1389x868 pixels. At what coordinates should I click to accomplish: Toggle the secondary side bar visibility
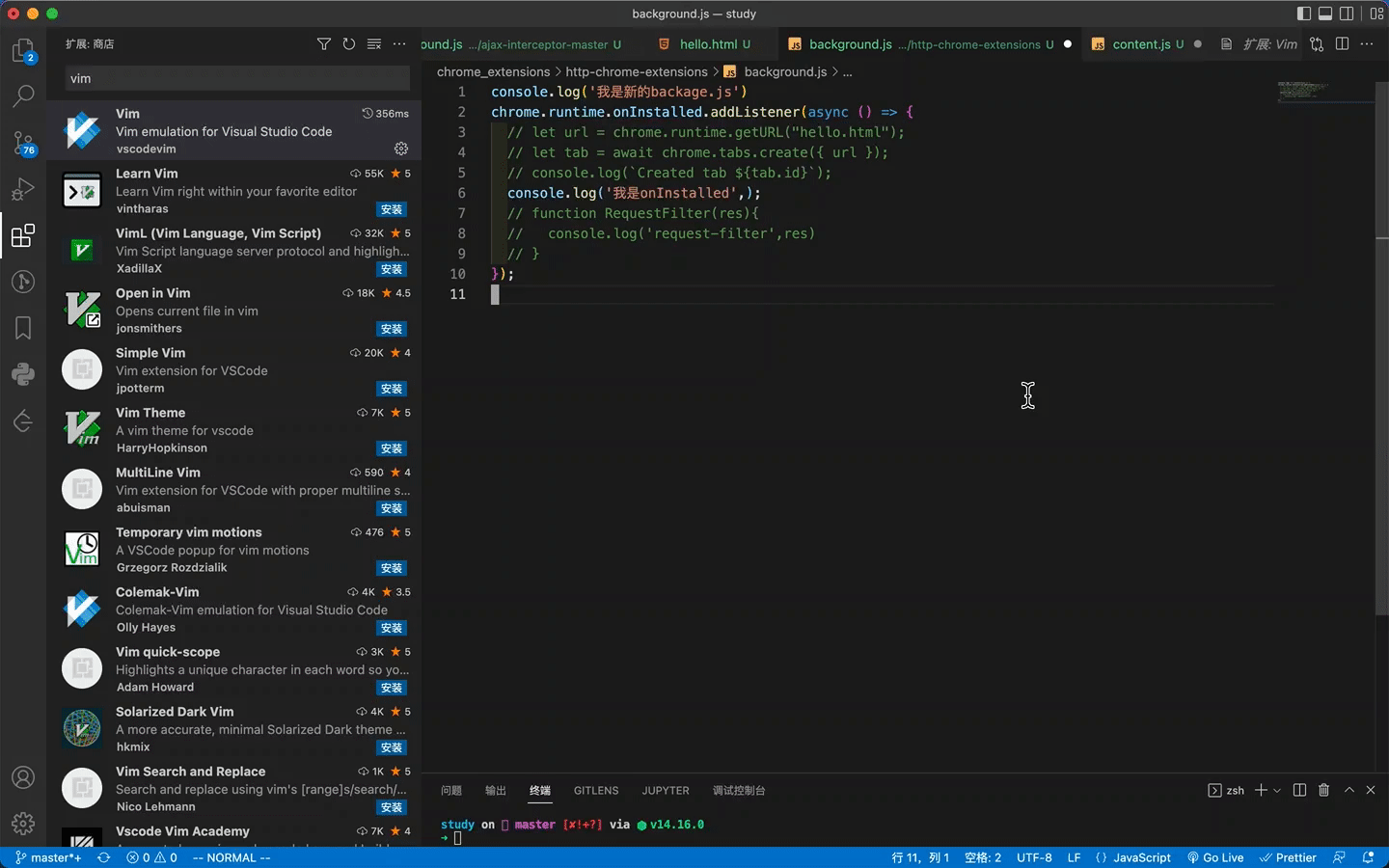tap(1347, 14)
